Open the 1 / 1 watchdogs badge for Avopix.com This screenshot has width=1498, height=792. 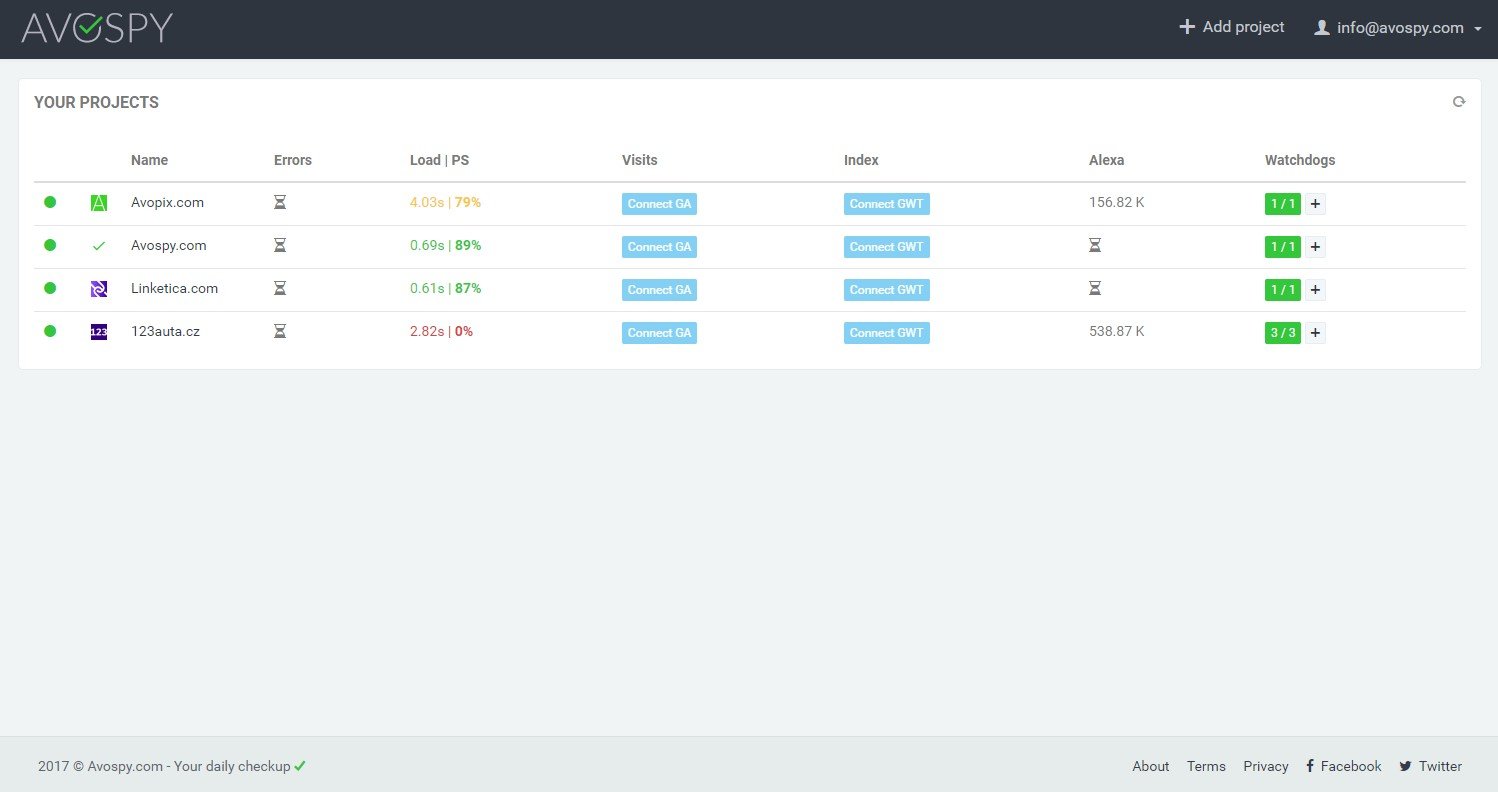point(1283,204)
